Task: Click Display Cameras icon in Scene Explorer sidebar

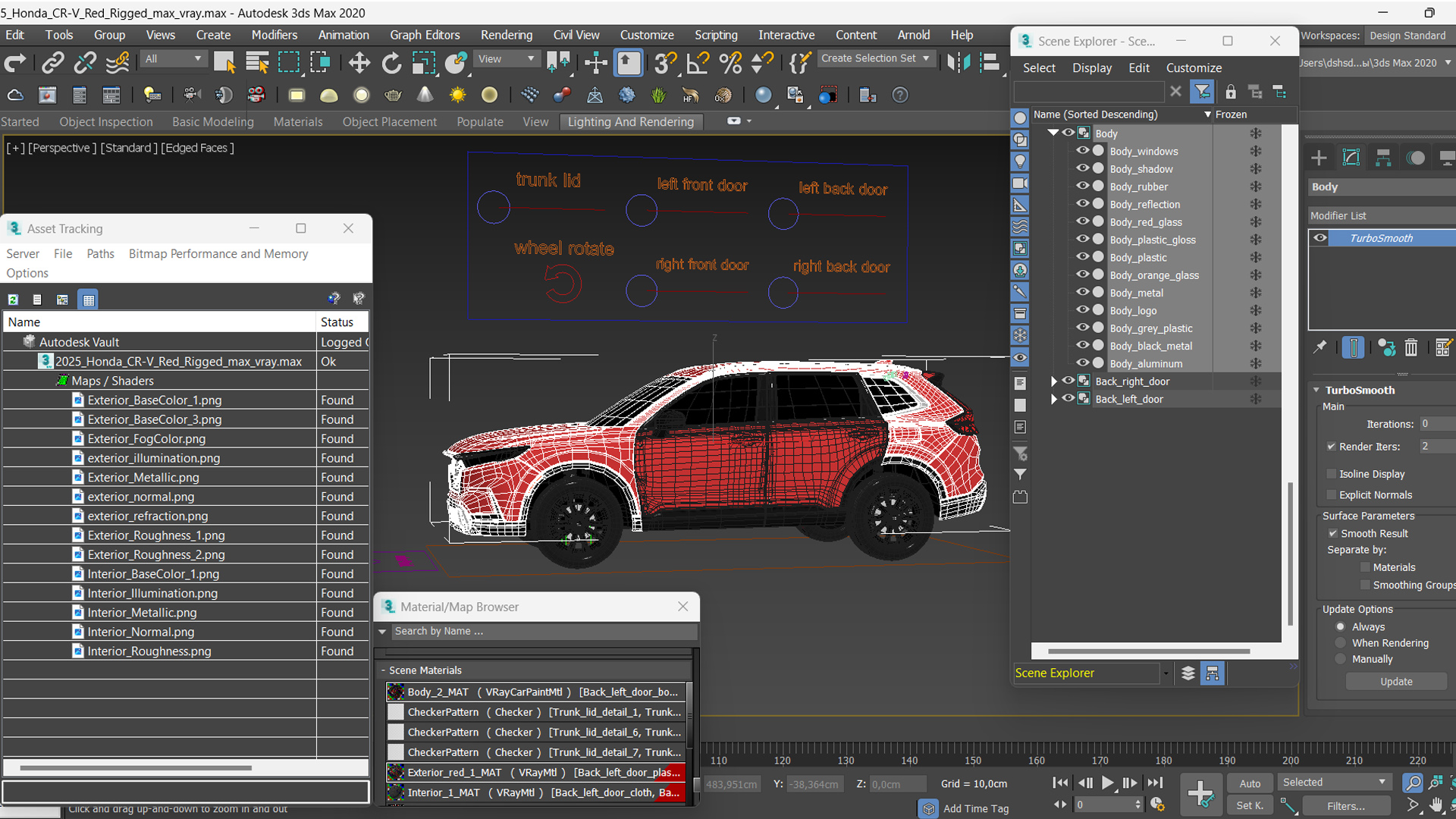Action: (x=1020, y=183)
